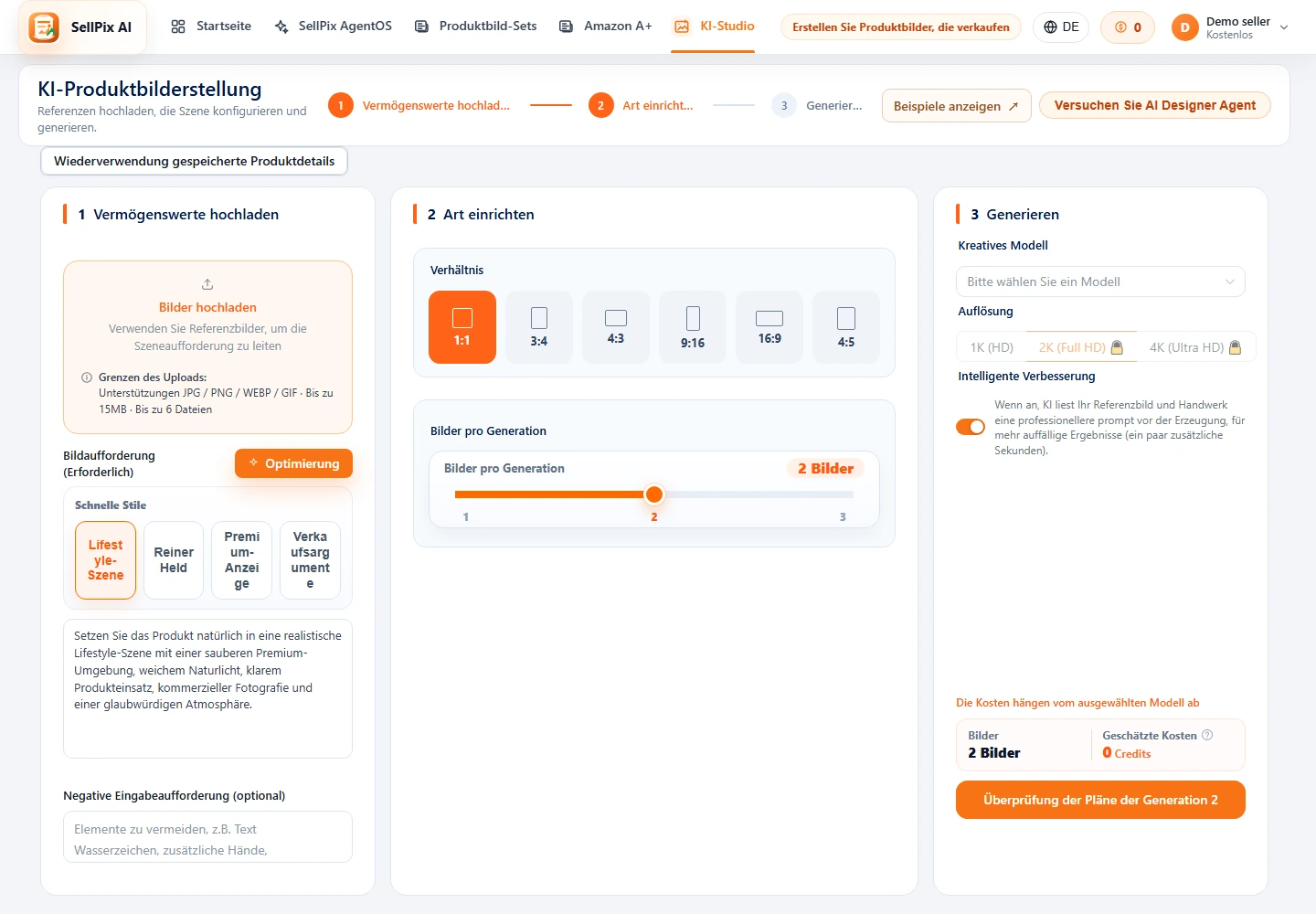Open Produktbild-Sets in the navigation
This screenshot has width=1316, height=914.
[x=475, y=27]
